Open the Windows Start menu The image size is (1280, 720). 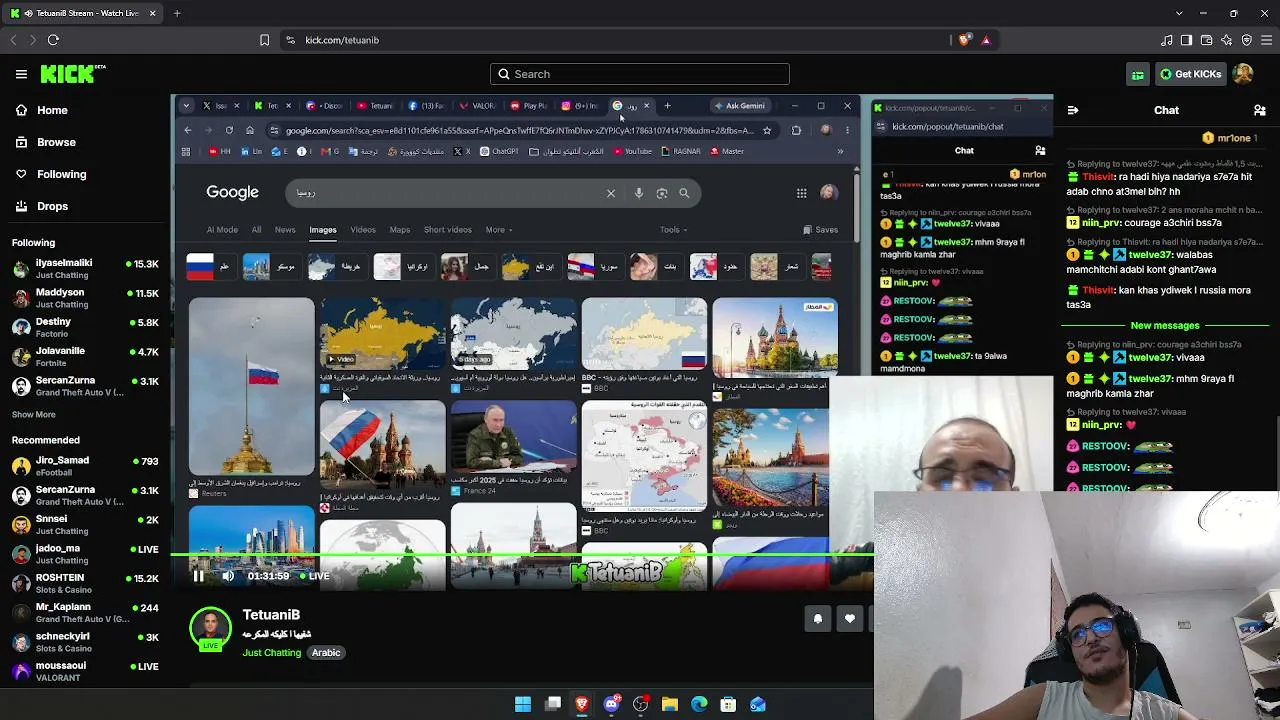(x=523, y=705)
